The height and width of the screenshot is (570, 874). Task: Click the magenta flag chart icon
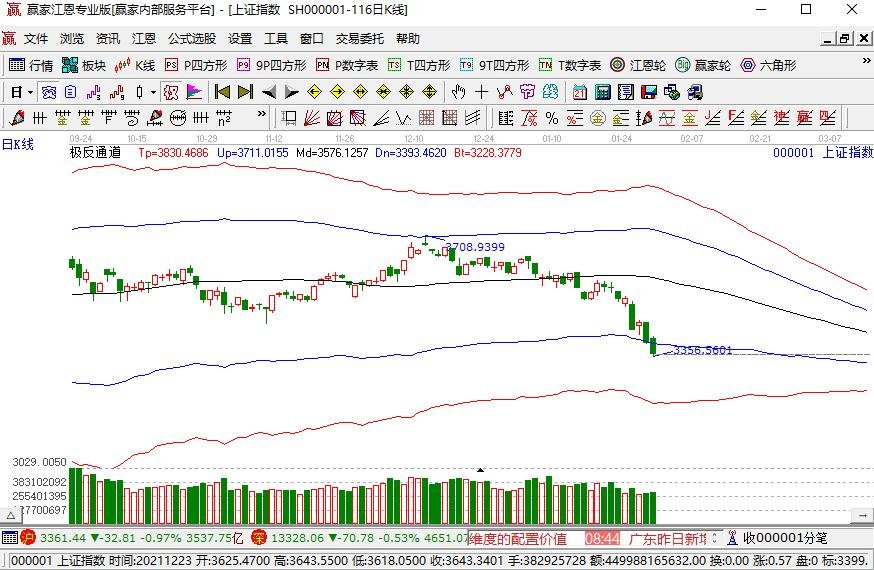click(194, 92)
